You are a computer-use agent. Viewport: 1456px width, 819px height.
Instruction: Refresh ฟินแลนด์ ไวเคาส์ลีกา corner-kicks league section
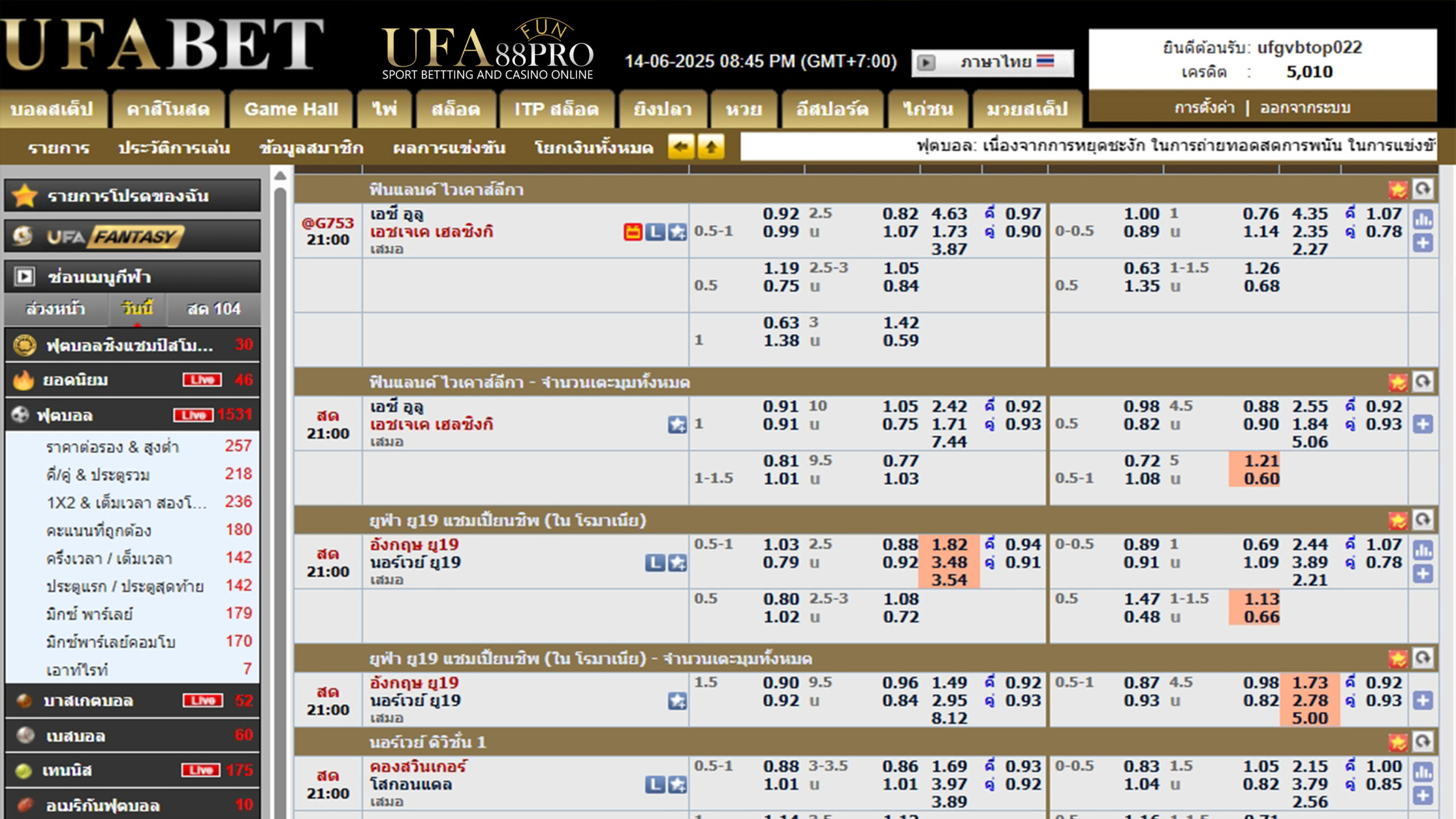pos(1423,382)
